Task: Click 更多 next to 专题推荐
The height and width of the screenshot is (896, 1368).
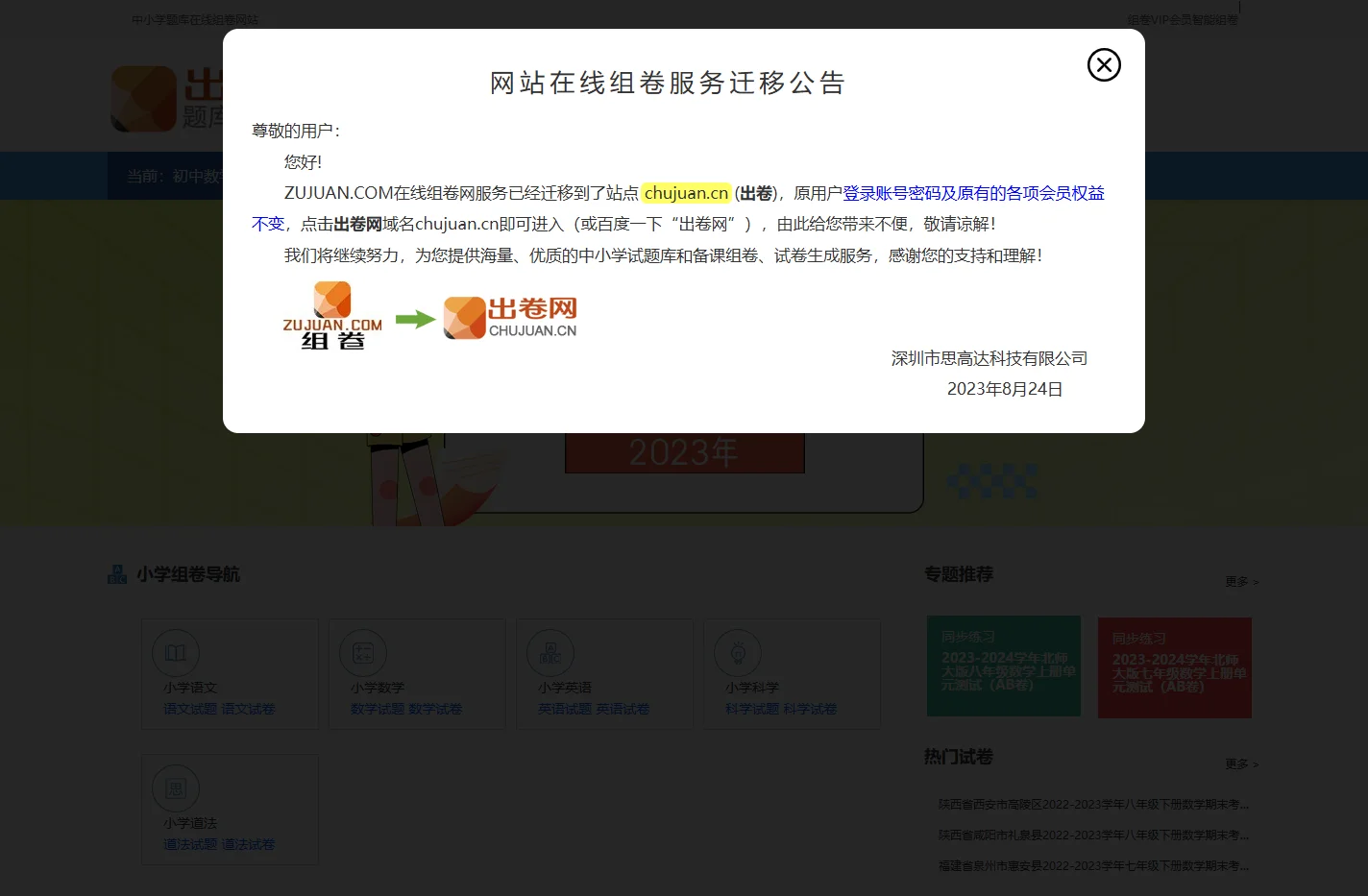Action: pos(1241,582)
